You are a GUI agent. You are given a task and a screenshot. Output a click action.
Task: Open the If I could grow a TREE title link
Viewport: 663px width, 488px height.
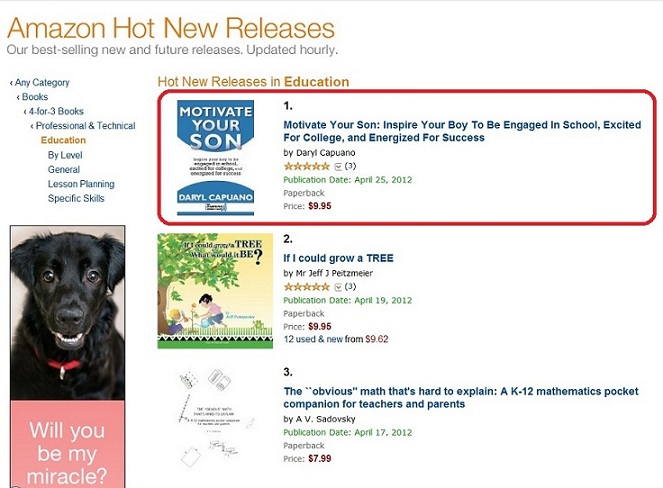click(338, 258)
